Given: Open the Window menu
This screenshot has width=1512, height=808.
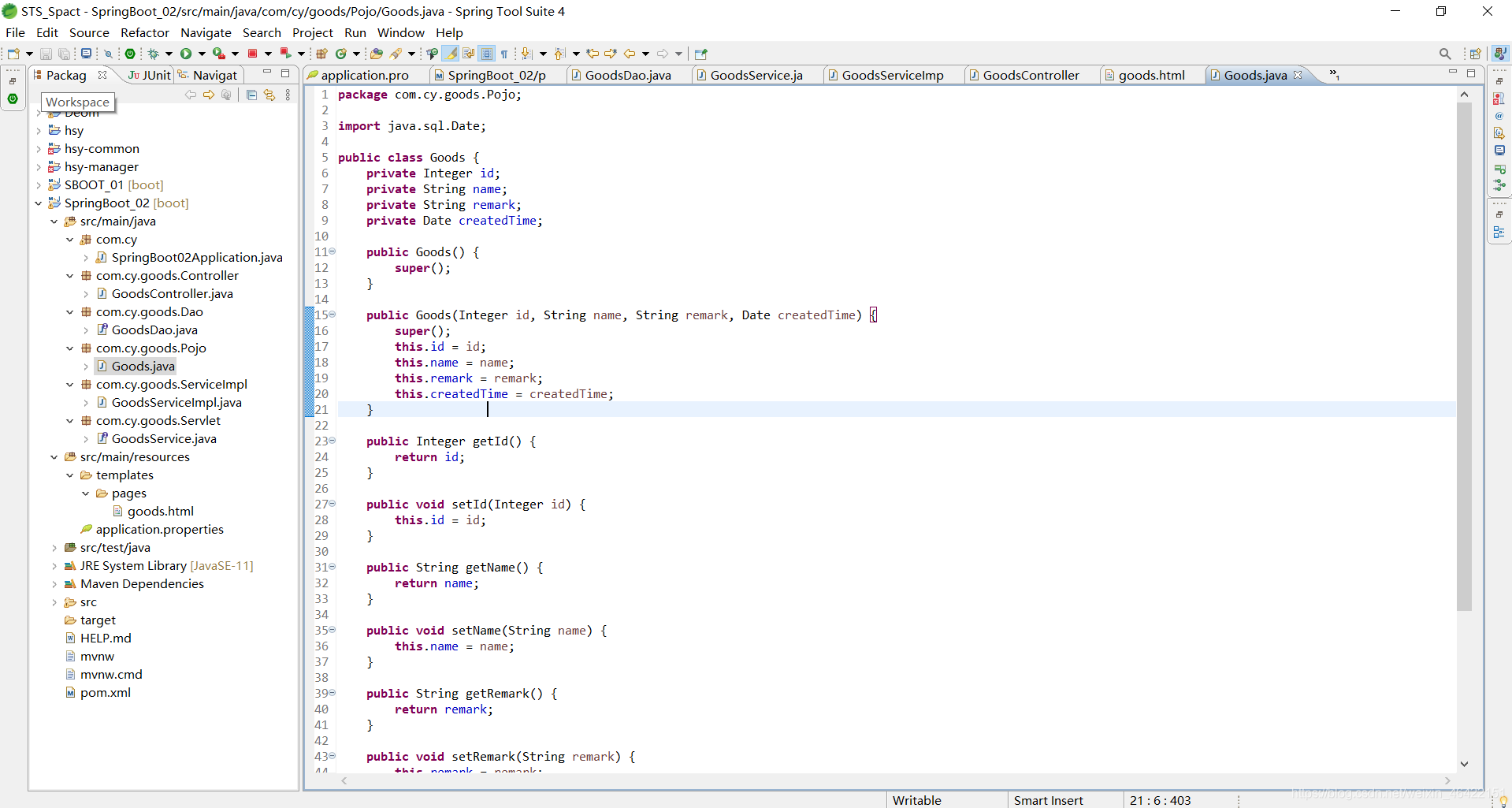Looking at the screenshot, I should tap(400, 32).
